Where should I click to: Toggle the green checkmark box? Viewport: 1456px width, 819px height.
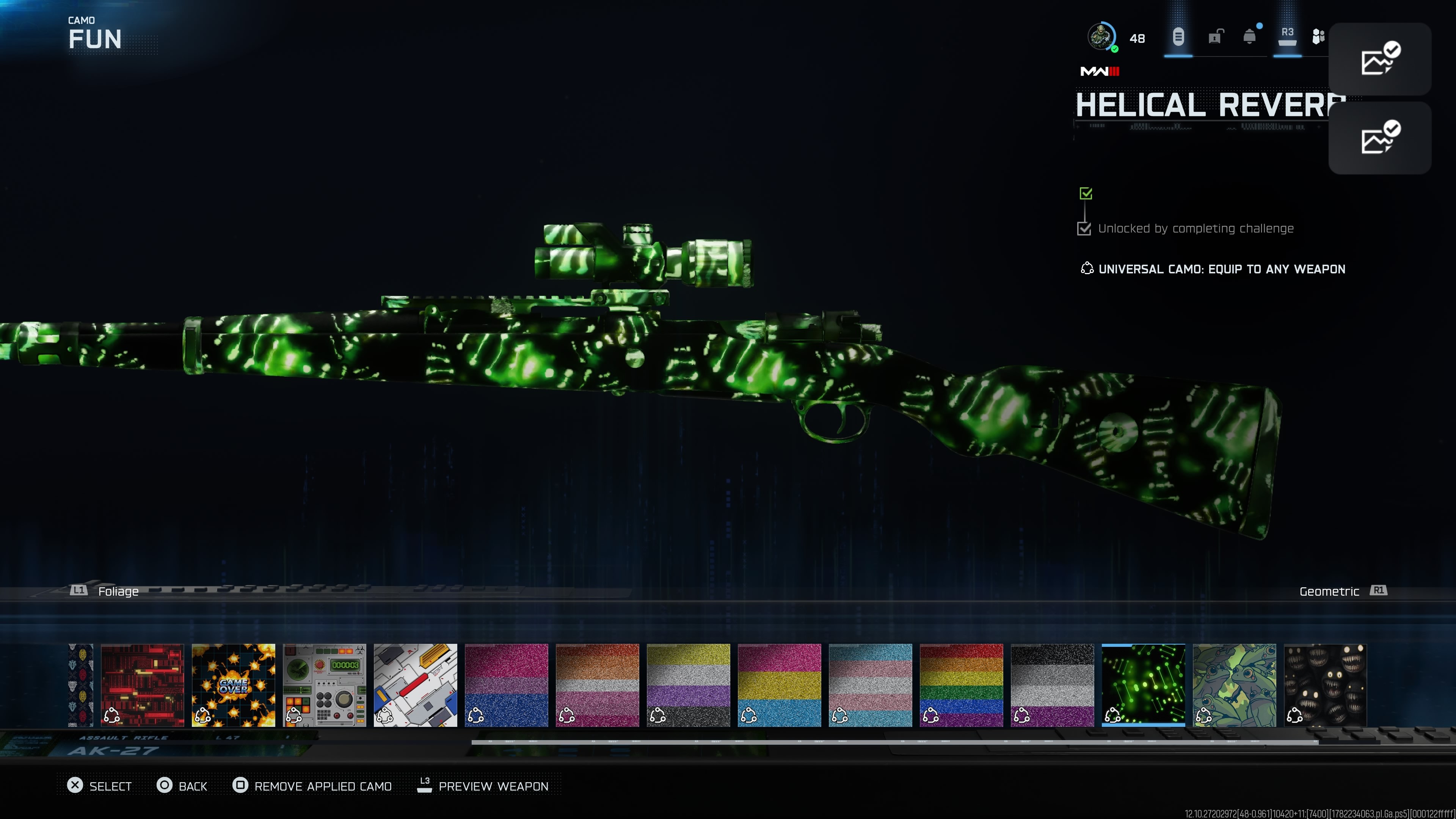1086,193
